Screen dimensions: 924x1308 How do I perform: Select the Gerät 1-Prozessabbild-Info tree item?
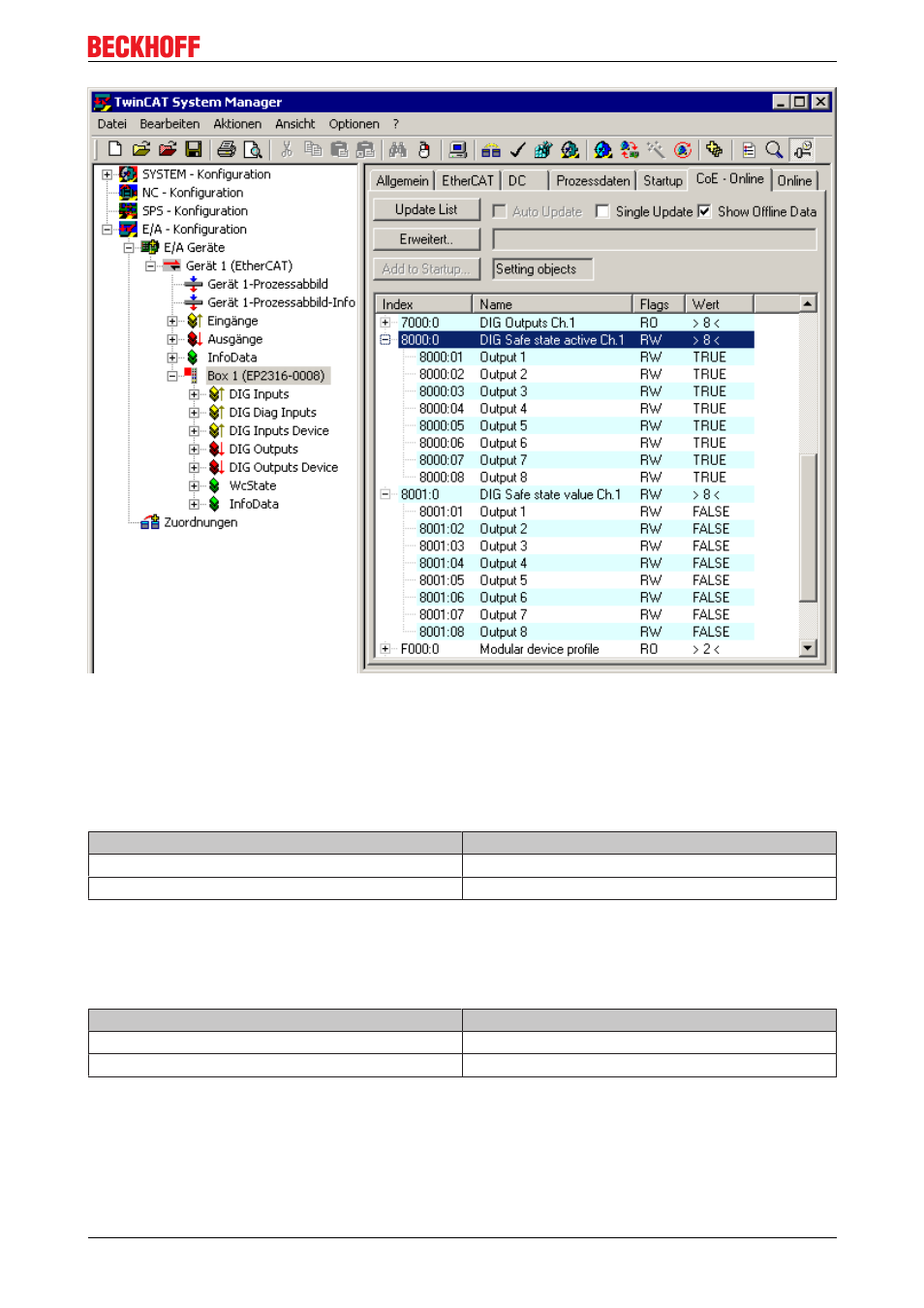pos(281,302)
